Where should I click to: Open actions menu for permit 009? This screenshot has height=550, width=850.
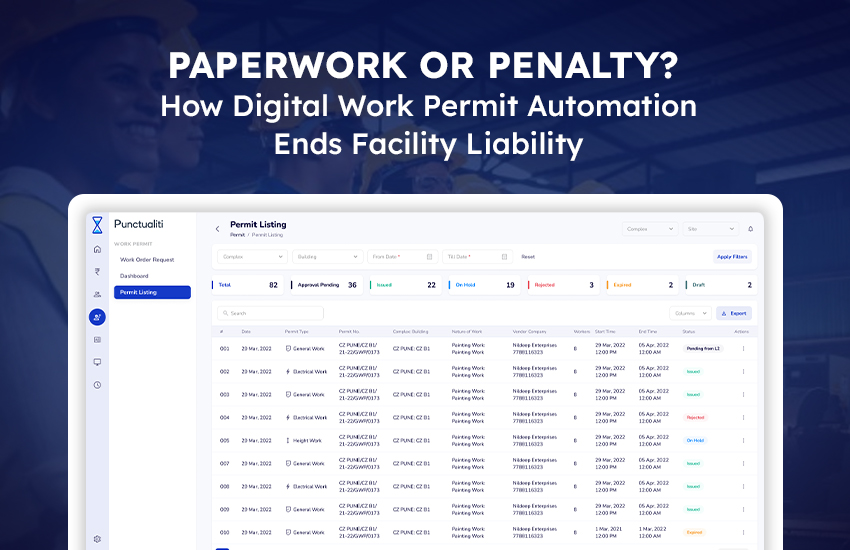click(x=743, y=509)
